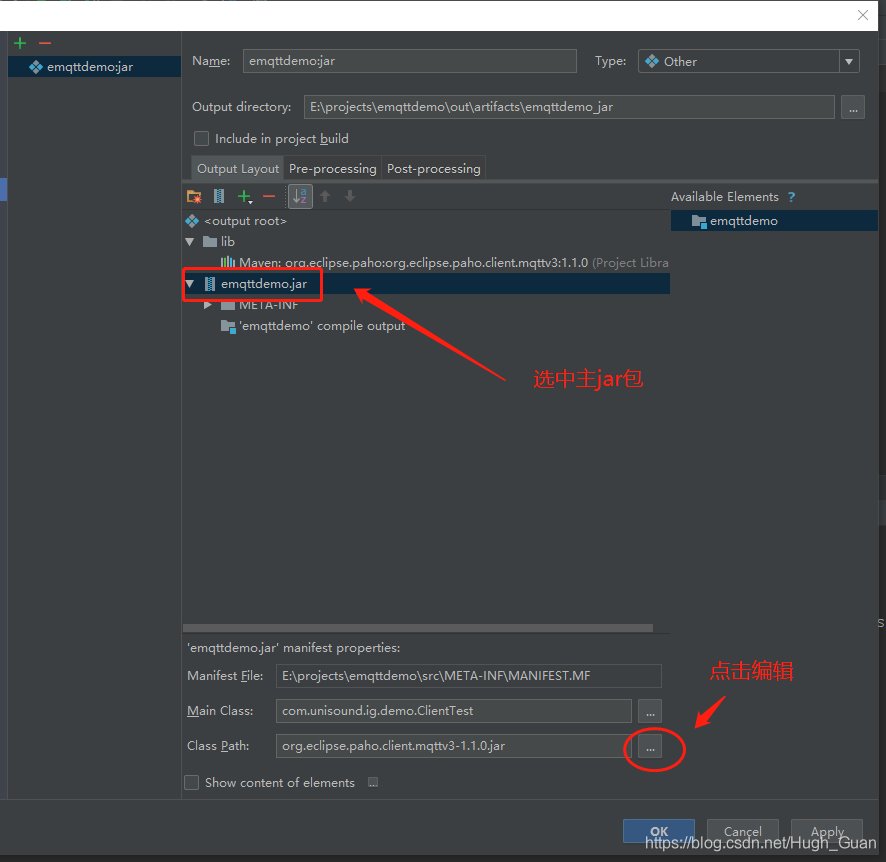
Task: Toggle Show content of elements checkbox
Action: point(192,783)
